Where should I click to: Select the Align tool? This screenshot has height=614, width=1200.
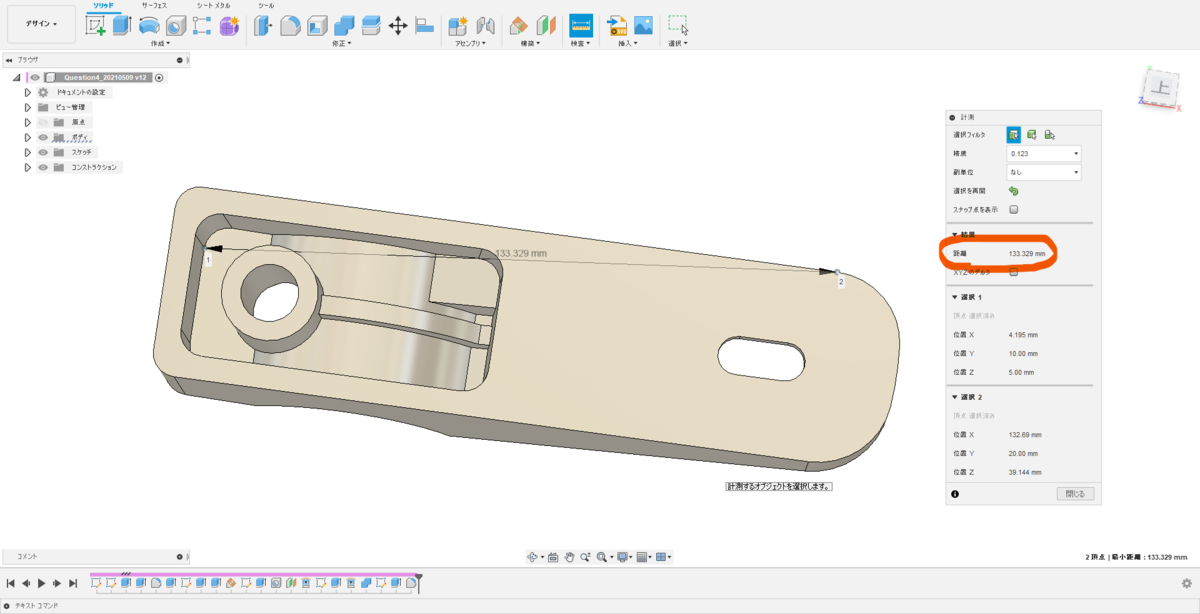pos(424,26)
